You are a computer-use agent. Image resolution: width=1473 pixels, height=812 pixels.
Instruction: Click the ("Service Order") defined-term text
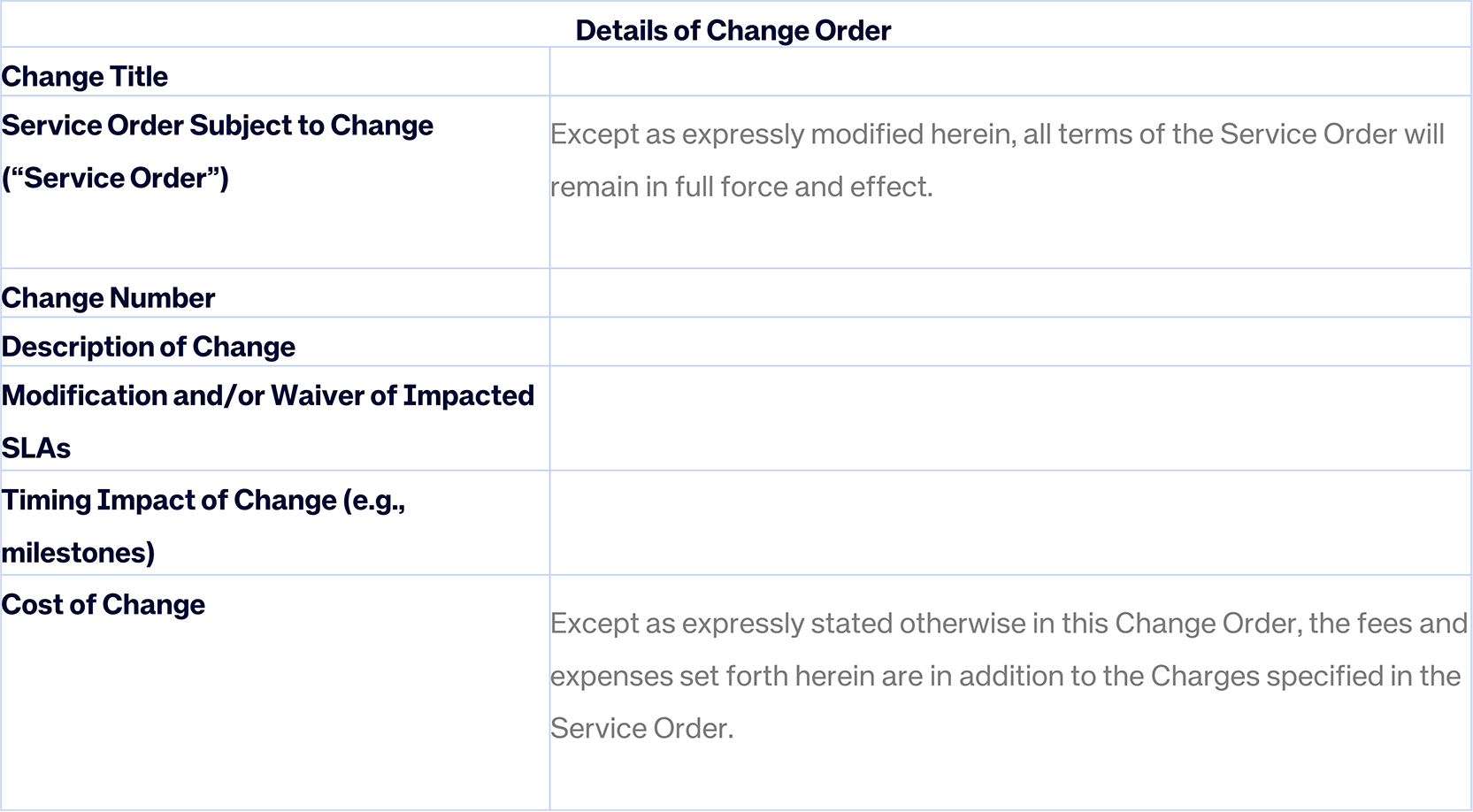point(115,178)
